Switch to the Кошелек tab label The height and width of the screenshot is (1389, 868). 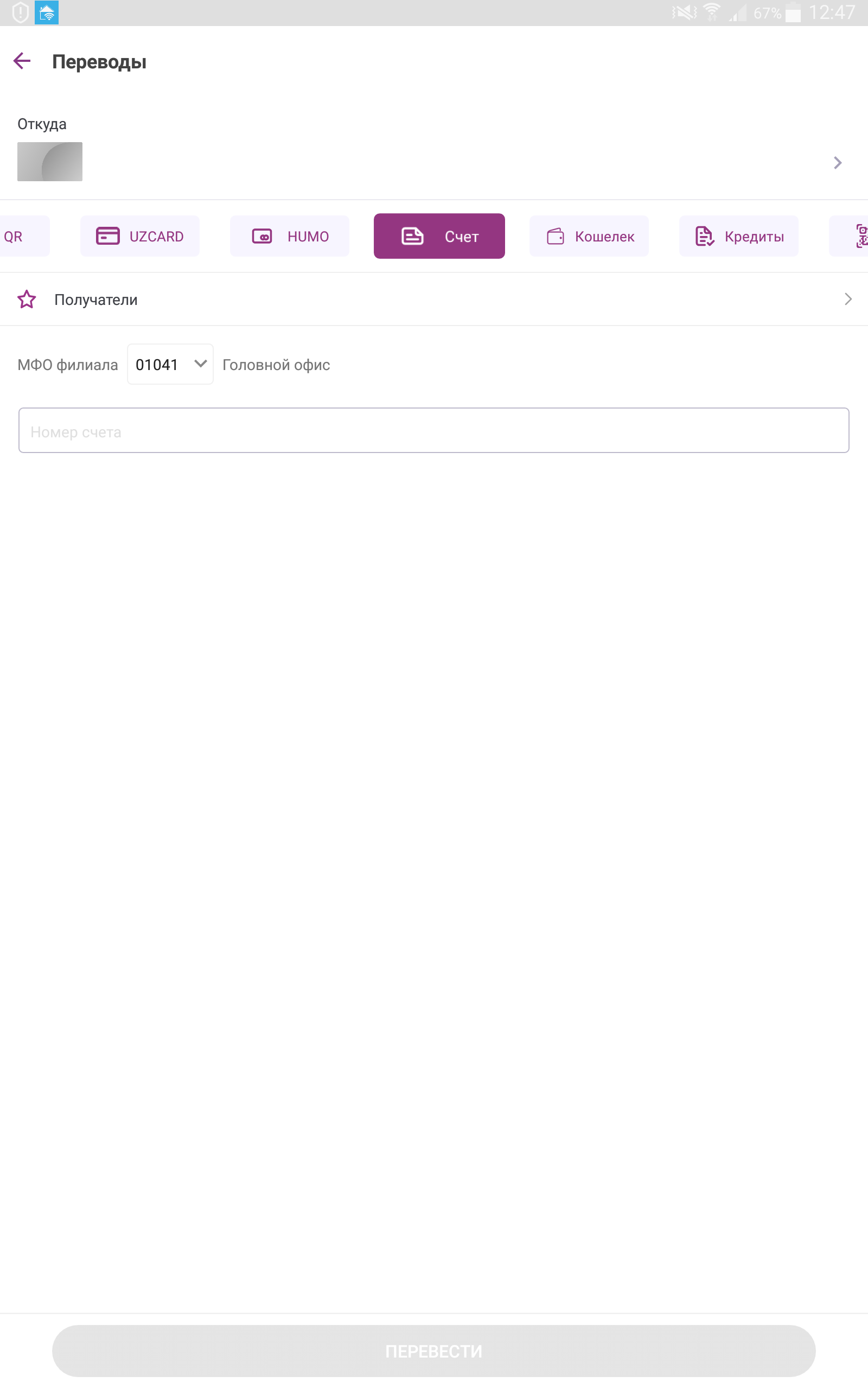point(604,237)
